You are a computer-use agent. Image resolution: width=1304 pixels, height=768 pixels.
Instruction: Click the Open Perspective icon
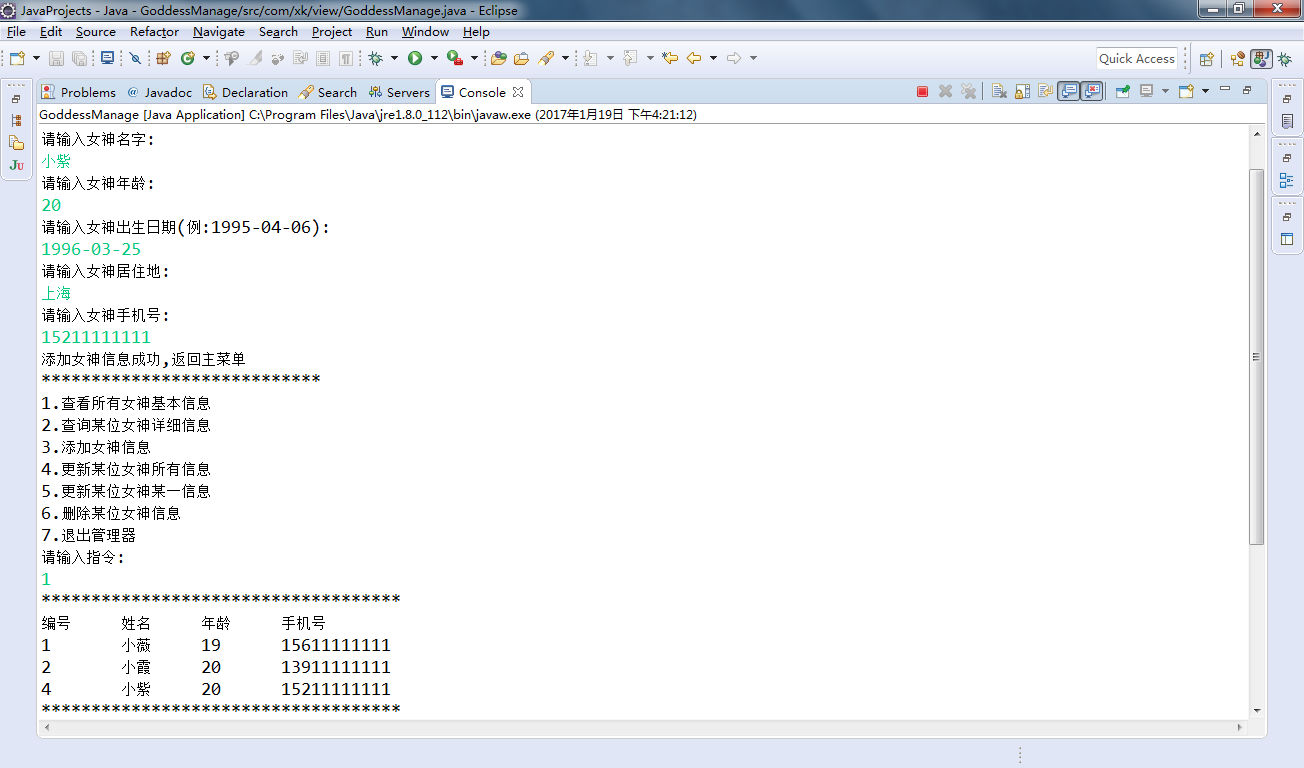pyautogui.click(x=1207, y=59)
